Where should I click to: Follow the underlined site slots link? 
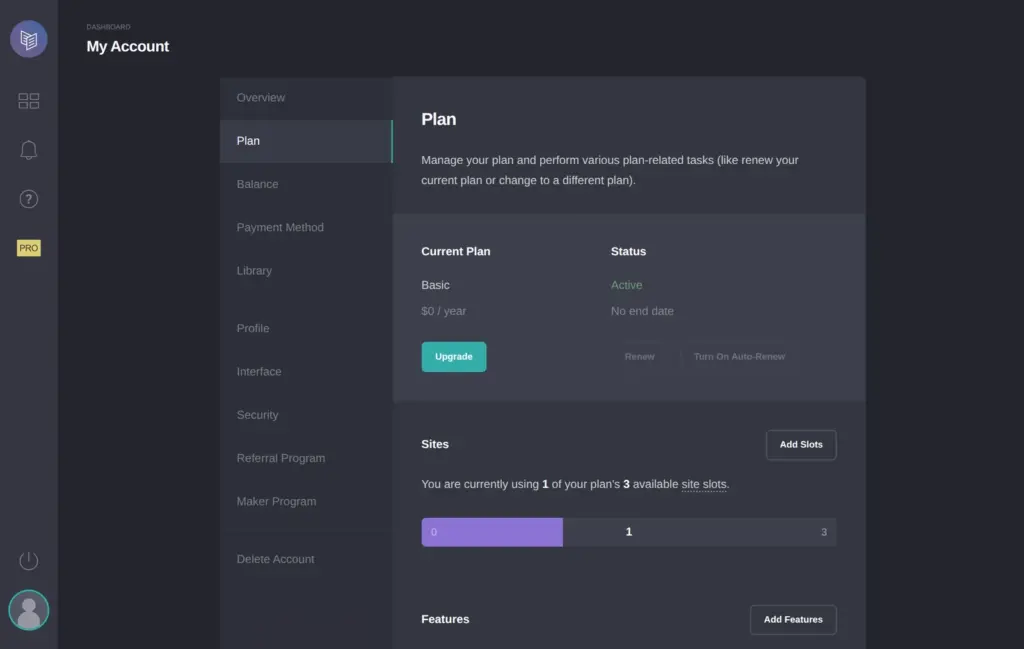(704, 484)
